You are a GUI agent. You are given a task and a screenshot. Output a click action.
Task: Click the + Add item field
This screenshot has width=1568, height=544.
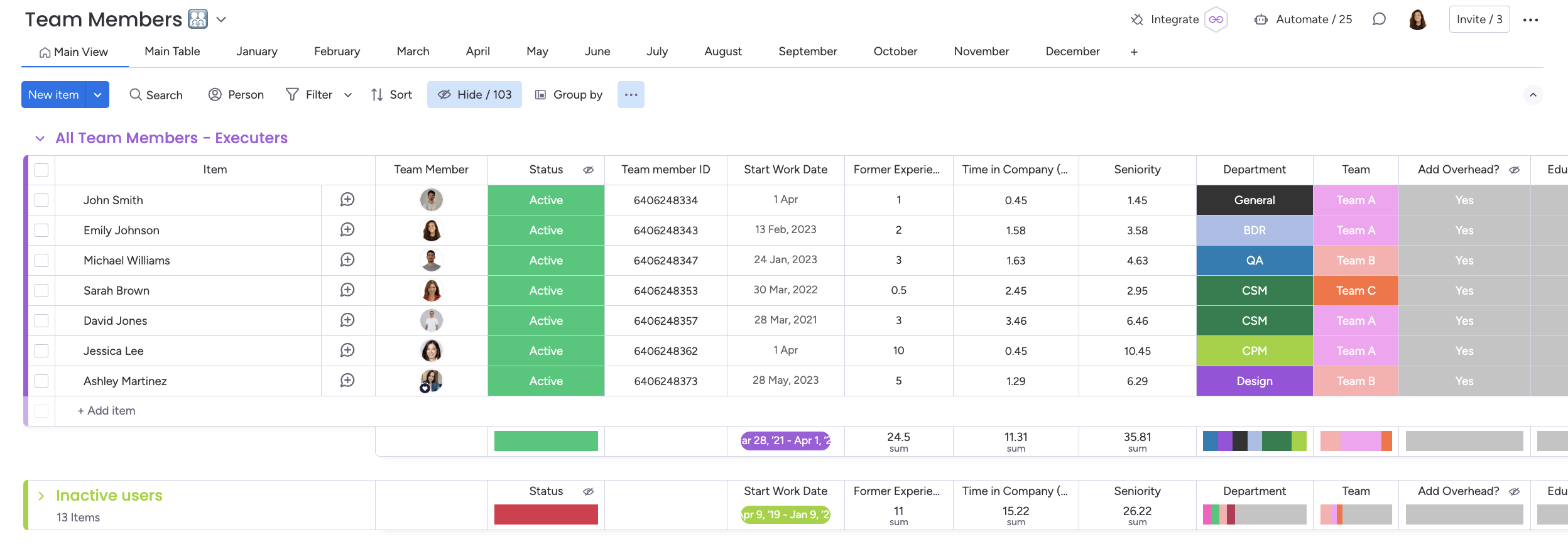tap(107, 411)
